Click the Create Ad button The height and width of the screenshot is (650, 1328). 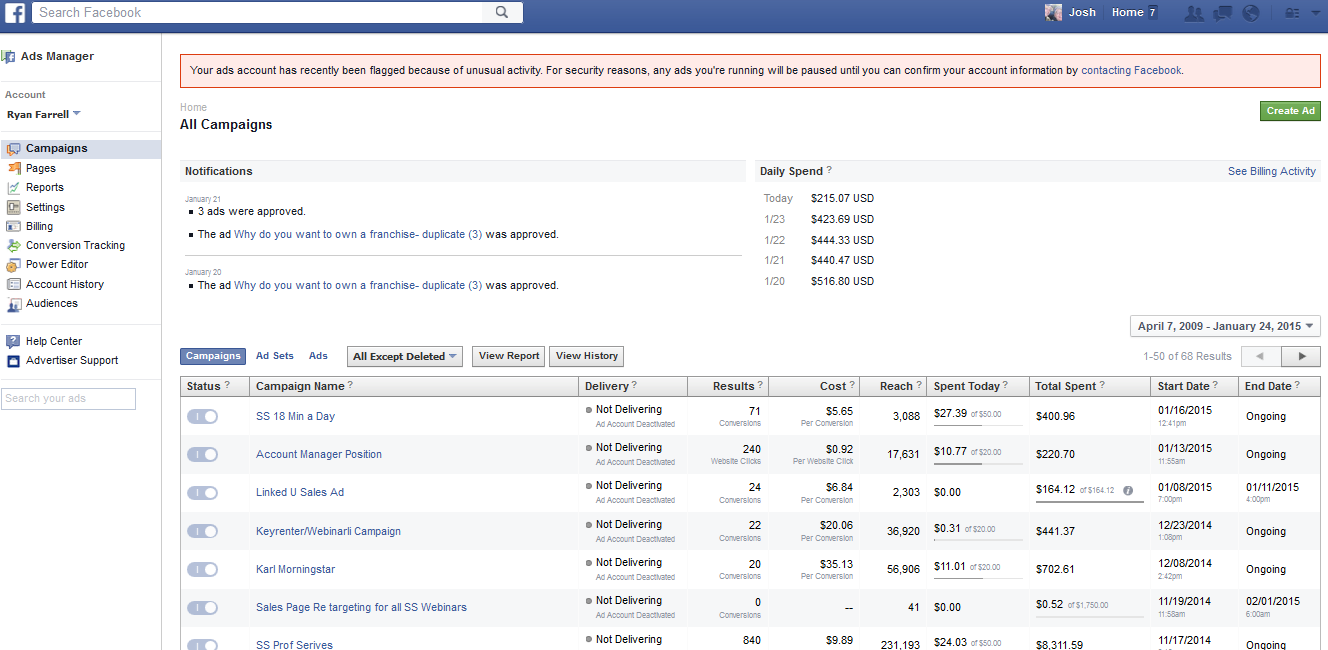pos(1290,111)
